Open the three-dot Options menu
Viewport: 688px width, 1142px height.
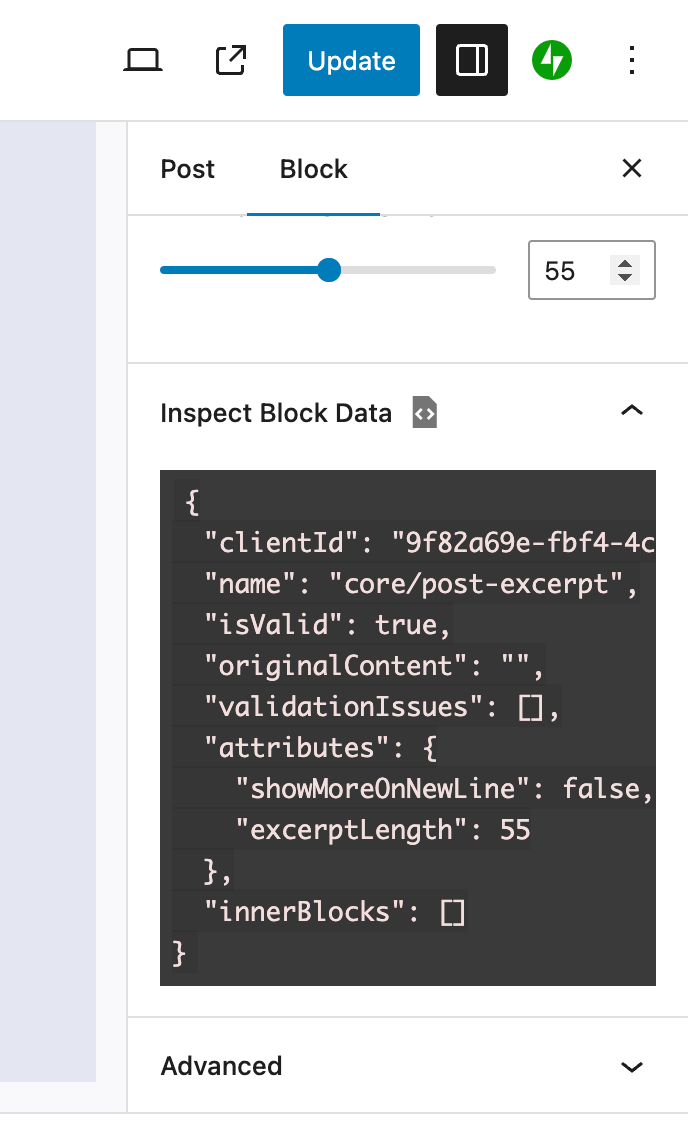click(632, 60)
